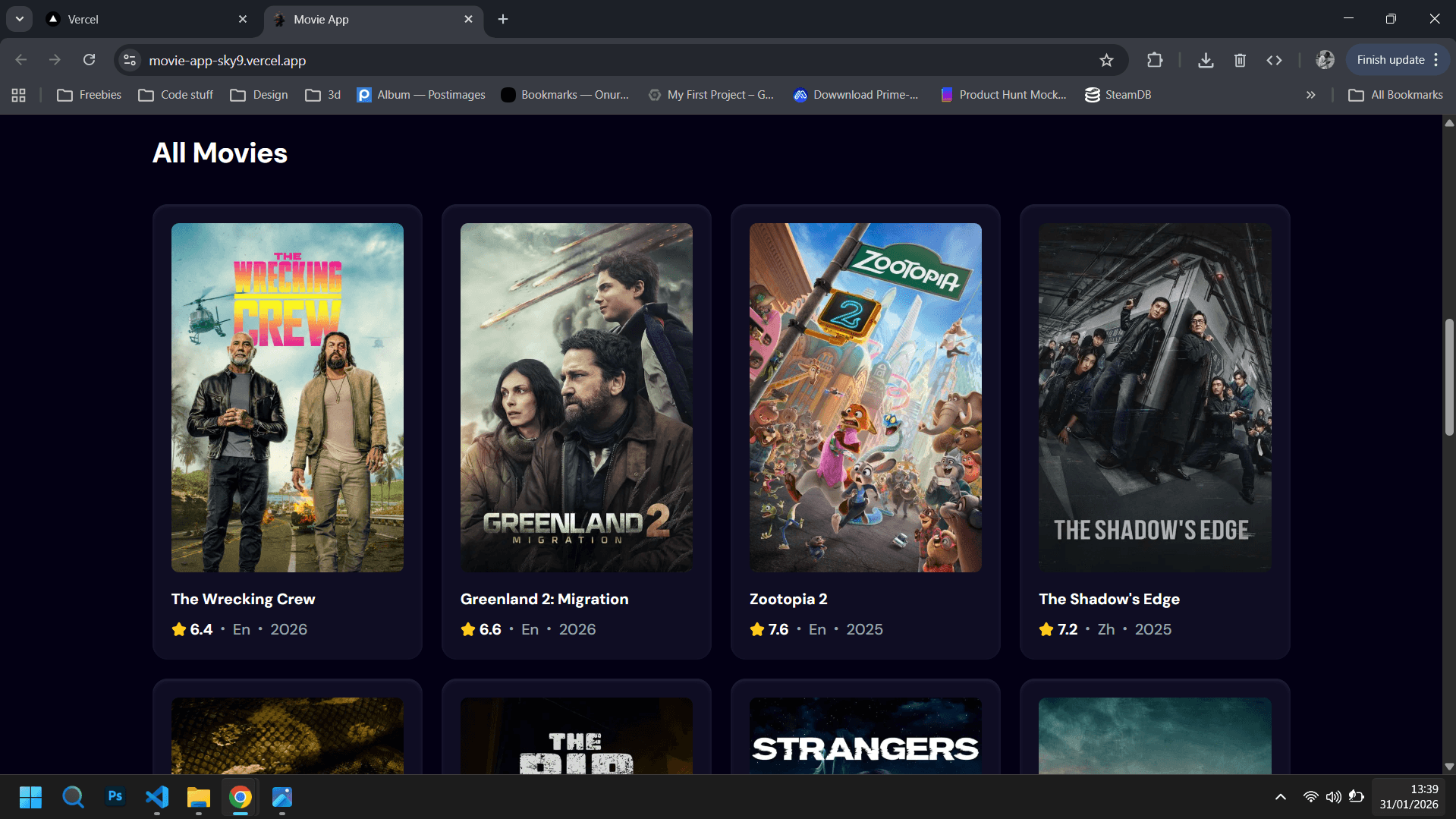This screenshot has width=1456, height=819.
Task: Expand the hidden bookmarks overflow chevron
Action: (1310, 94)
